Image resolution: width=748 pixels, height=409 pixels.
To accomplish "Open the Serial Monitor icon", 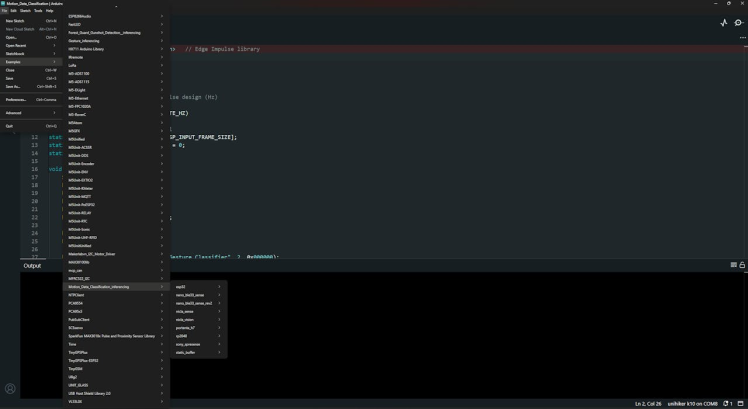I will 738,22.
